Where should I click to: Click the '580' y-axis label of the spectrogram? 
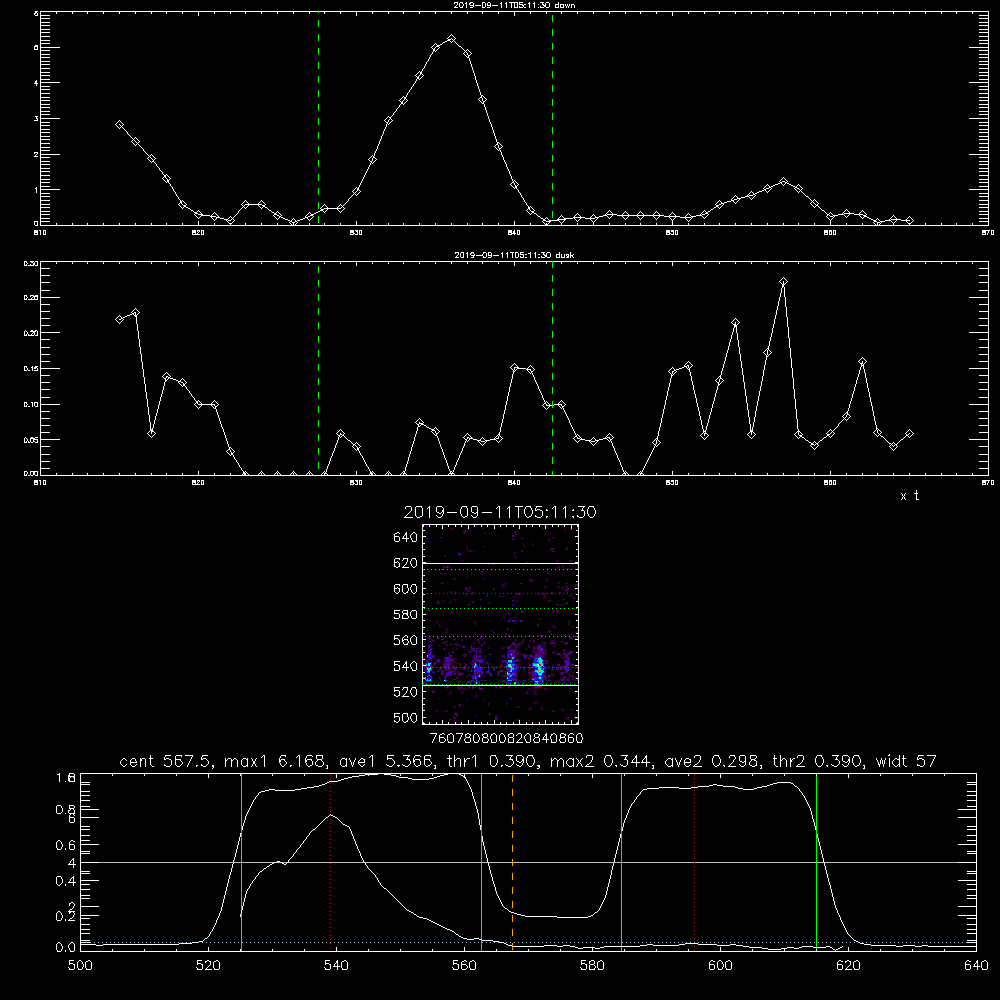tap(406, 615)
